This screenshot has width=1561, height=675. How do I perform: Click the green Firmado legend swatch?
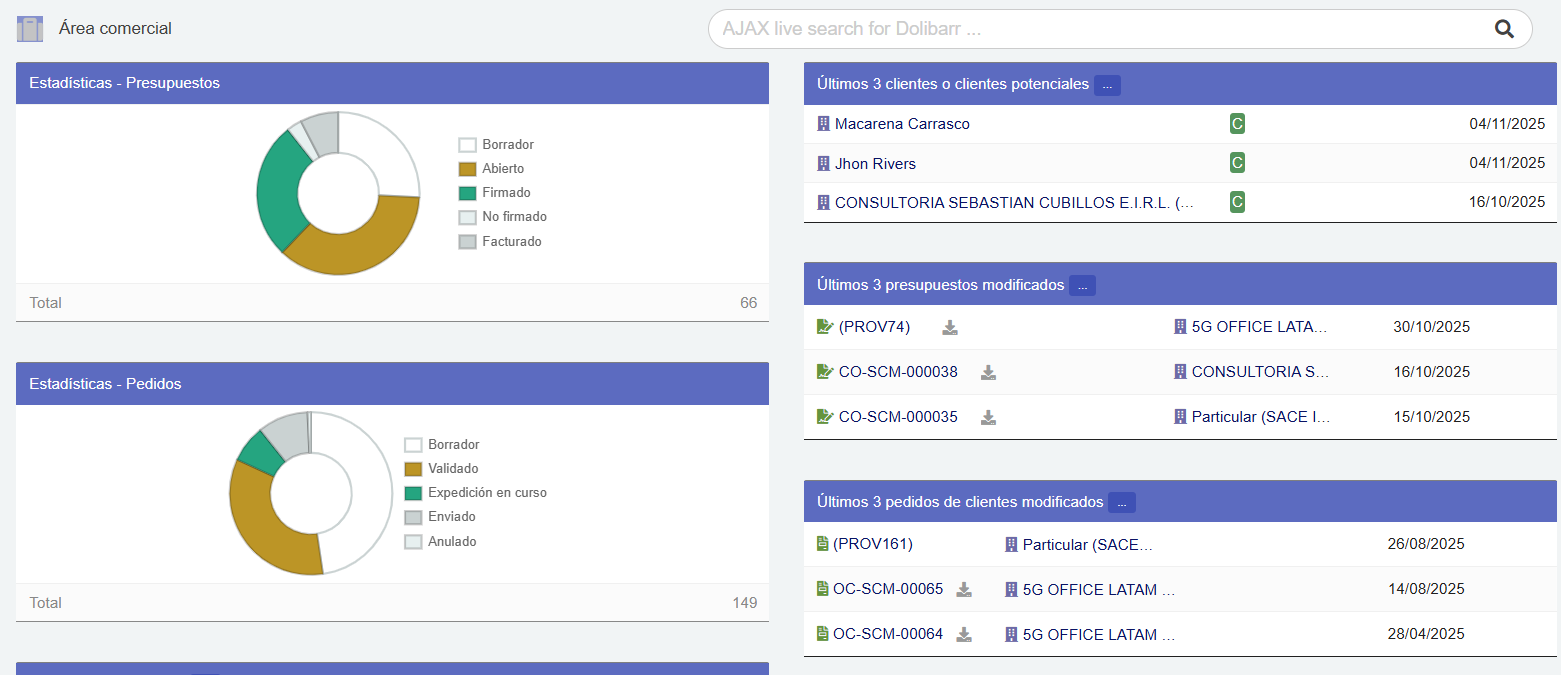(x=467, y=192)
